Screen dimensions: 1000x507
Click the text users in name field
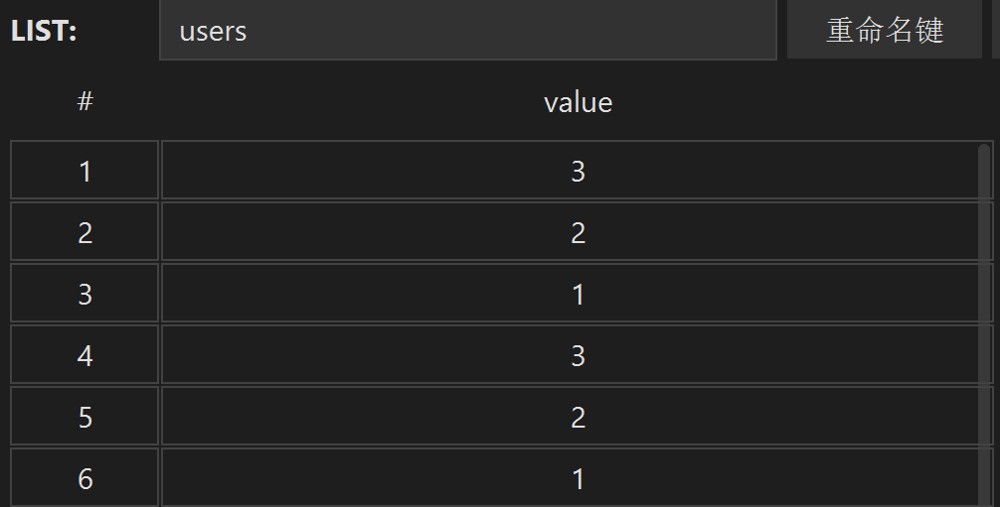point(213,32)
